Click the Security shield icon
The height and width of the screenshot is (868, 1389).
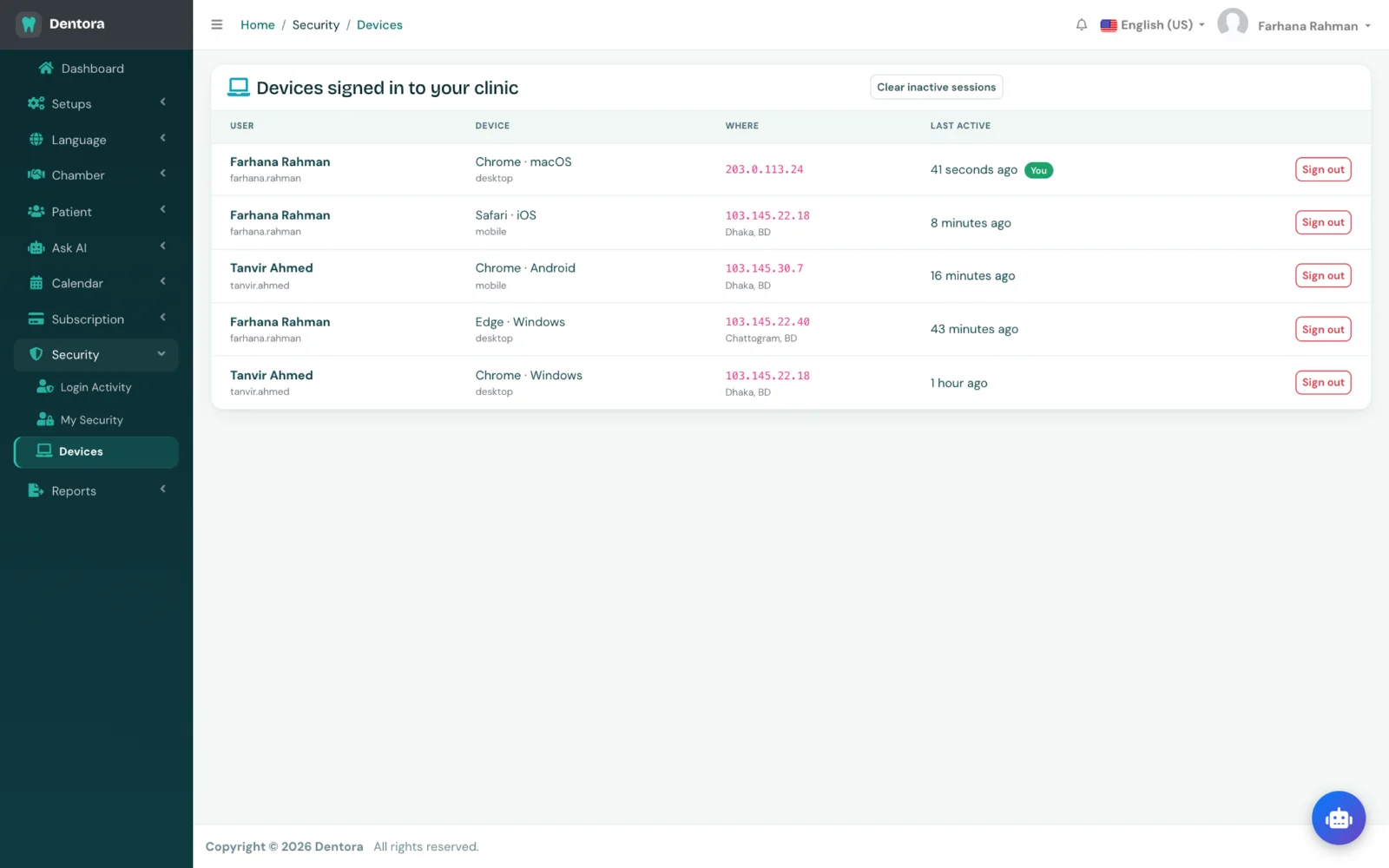click(x=36, y=354)
